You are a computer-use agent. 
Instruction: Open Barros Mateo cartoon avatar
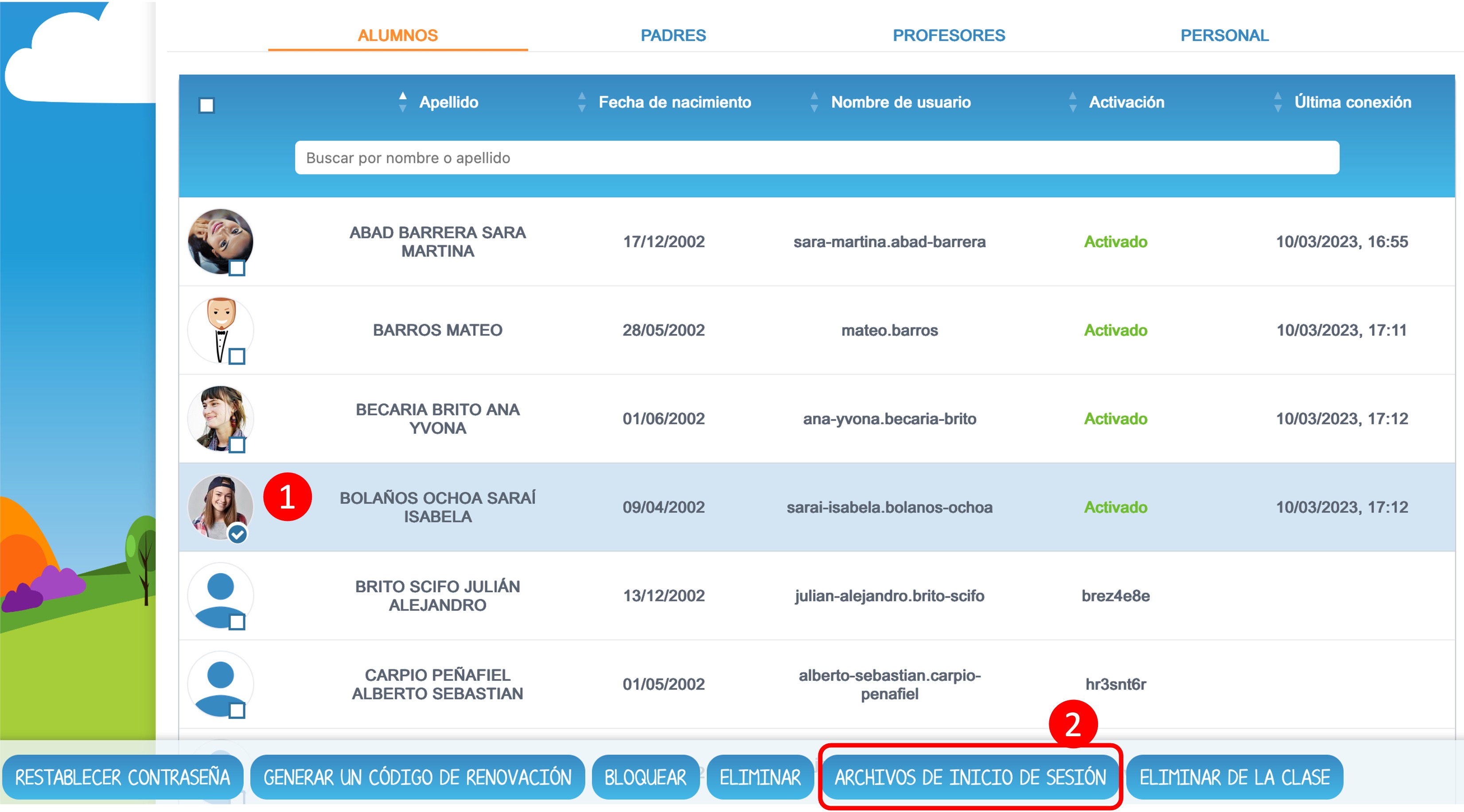tap(220, 330)
